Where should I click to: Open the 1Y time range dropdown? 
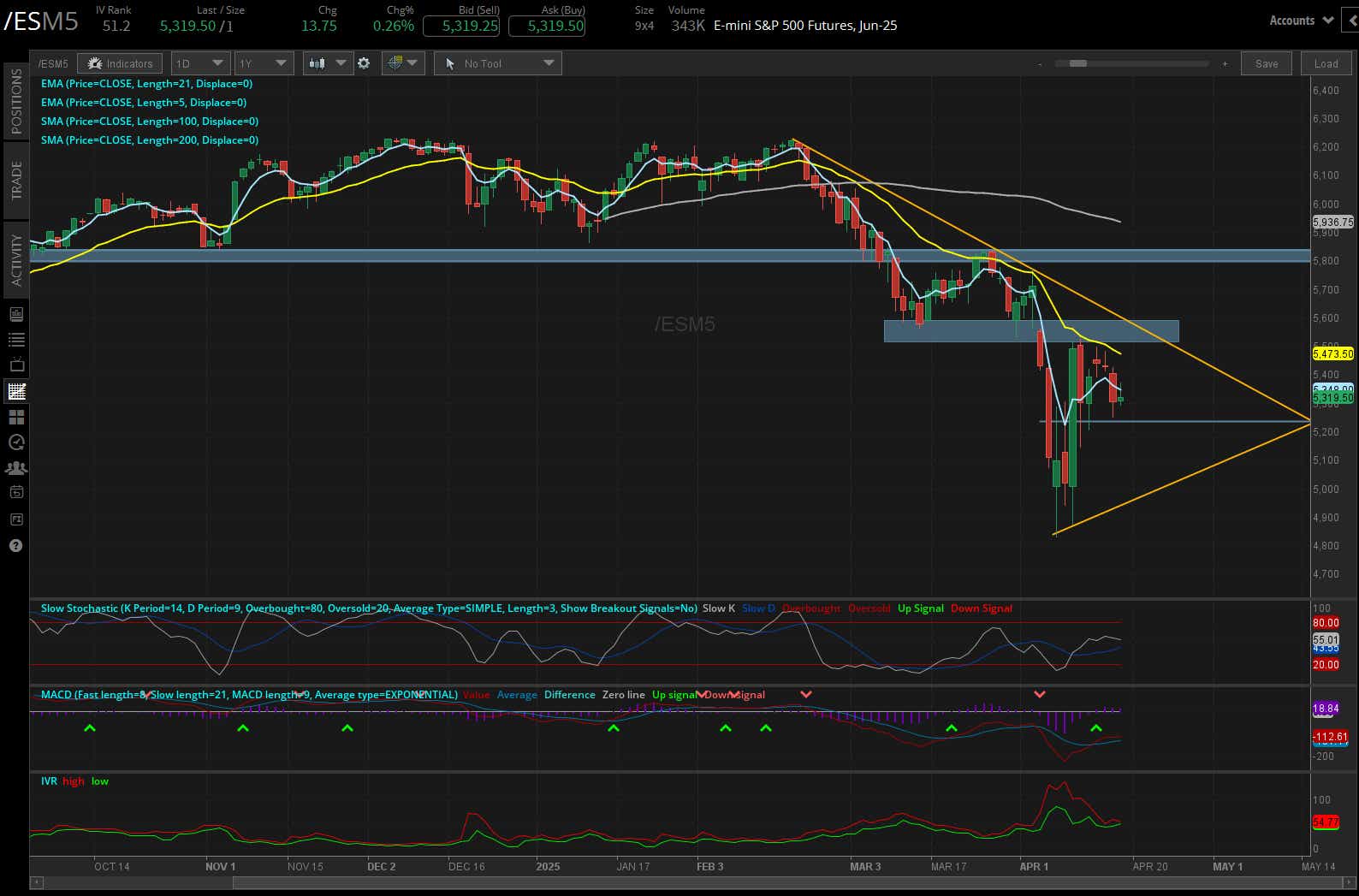(x=264, y=63)
